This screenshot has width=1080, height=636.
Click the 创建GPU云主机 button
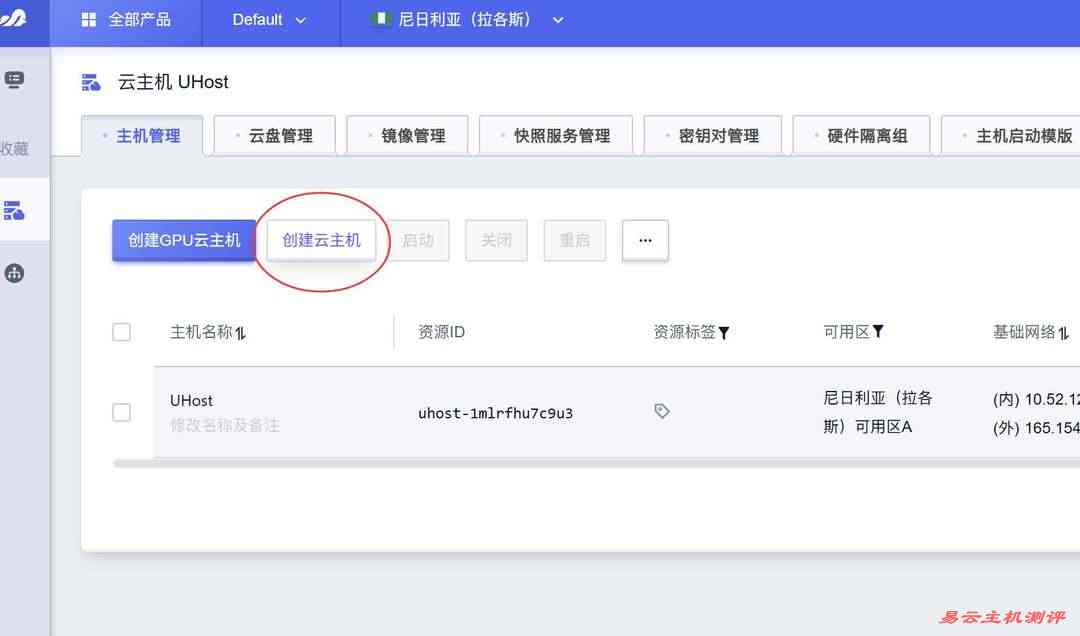tap(184, 240)
